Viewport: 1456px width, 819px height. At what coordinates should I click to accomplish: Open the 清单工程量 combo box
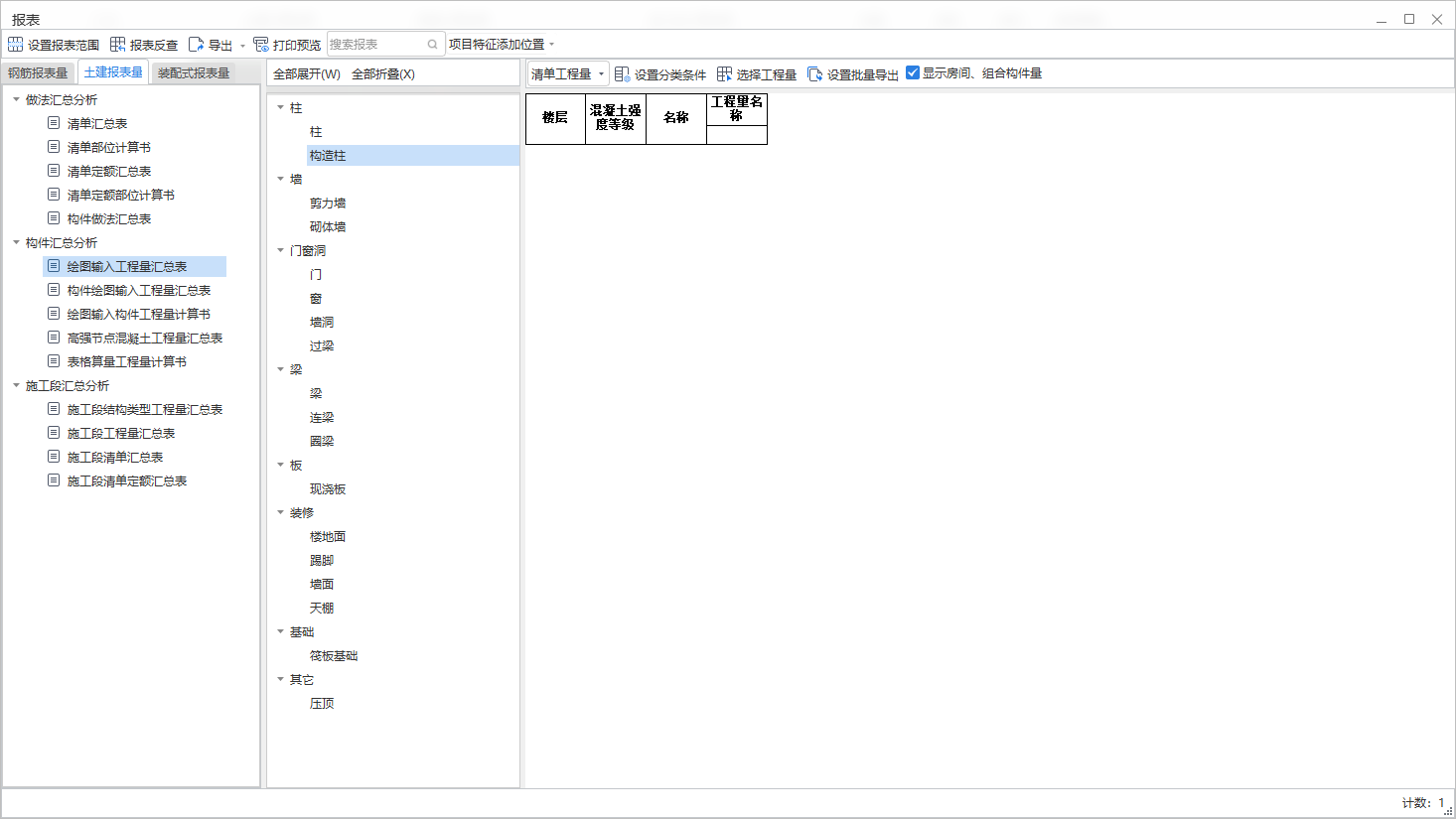(x=567, y=74)
